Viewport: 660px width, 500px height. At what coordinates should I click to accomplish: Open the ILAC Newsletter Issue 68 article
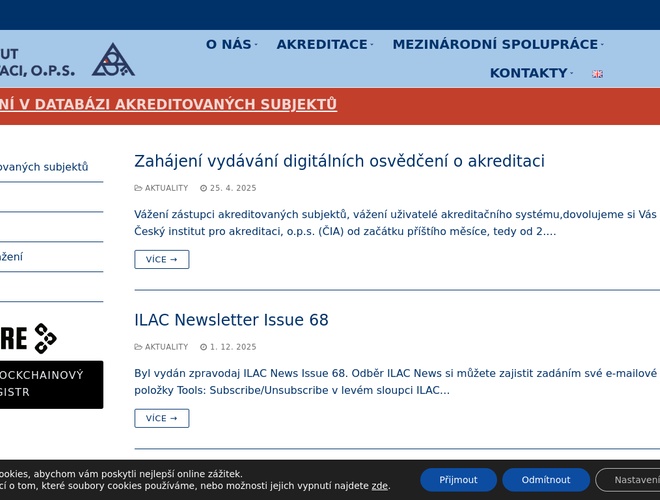[231, 320]
